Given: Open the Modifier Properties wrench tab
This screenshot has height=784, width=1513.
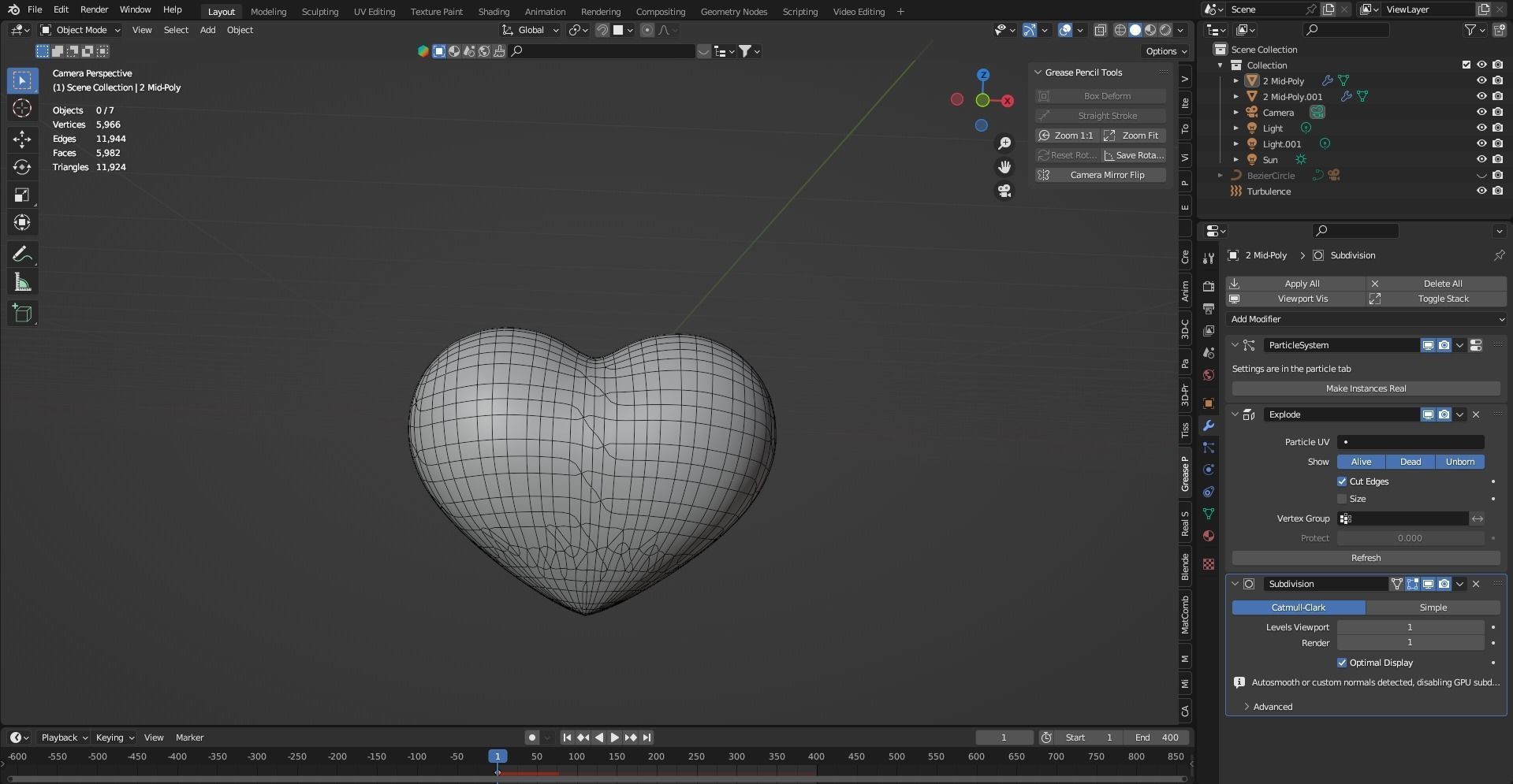Looking at the screenshot, I should (x=1209, y=425).
